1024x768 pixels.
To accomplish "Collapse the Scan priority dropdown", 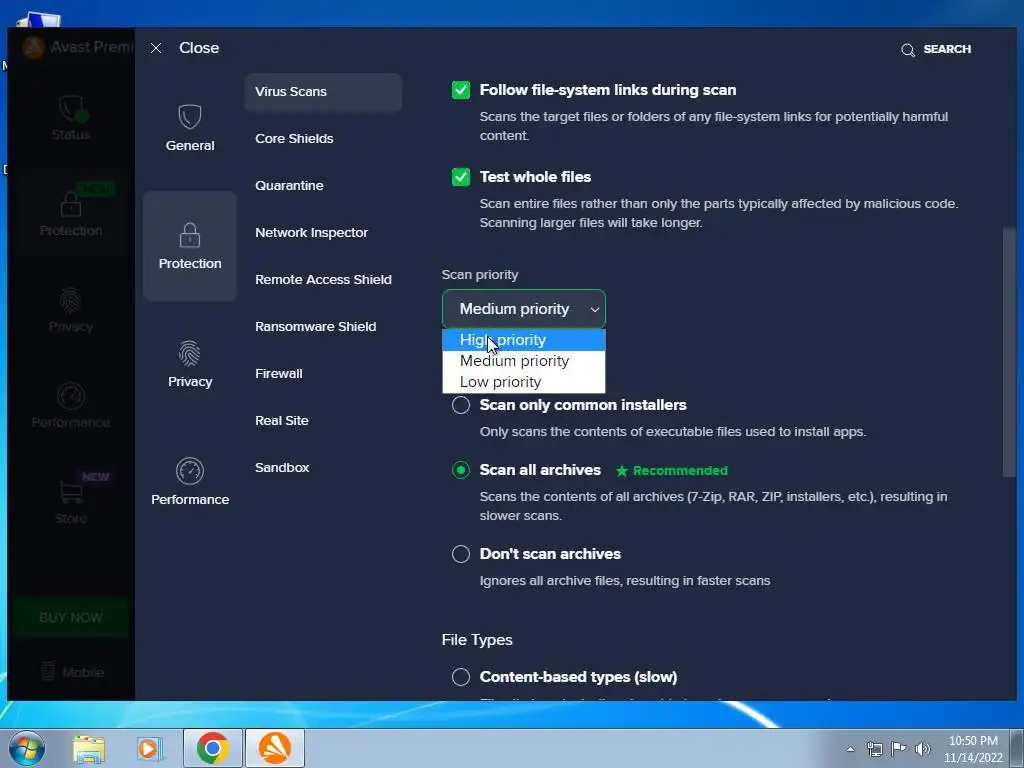I will (524, 309).
